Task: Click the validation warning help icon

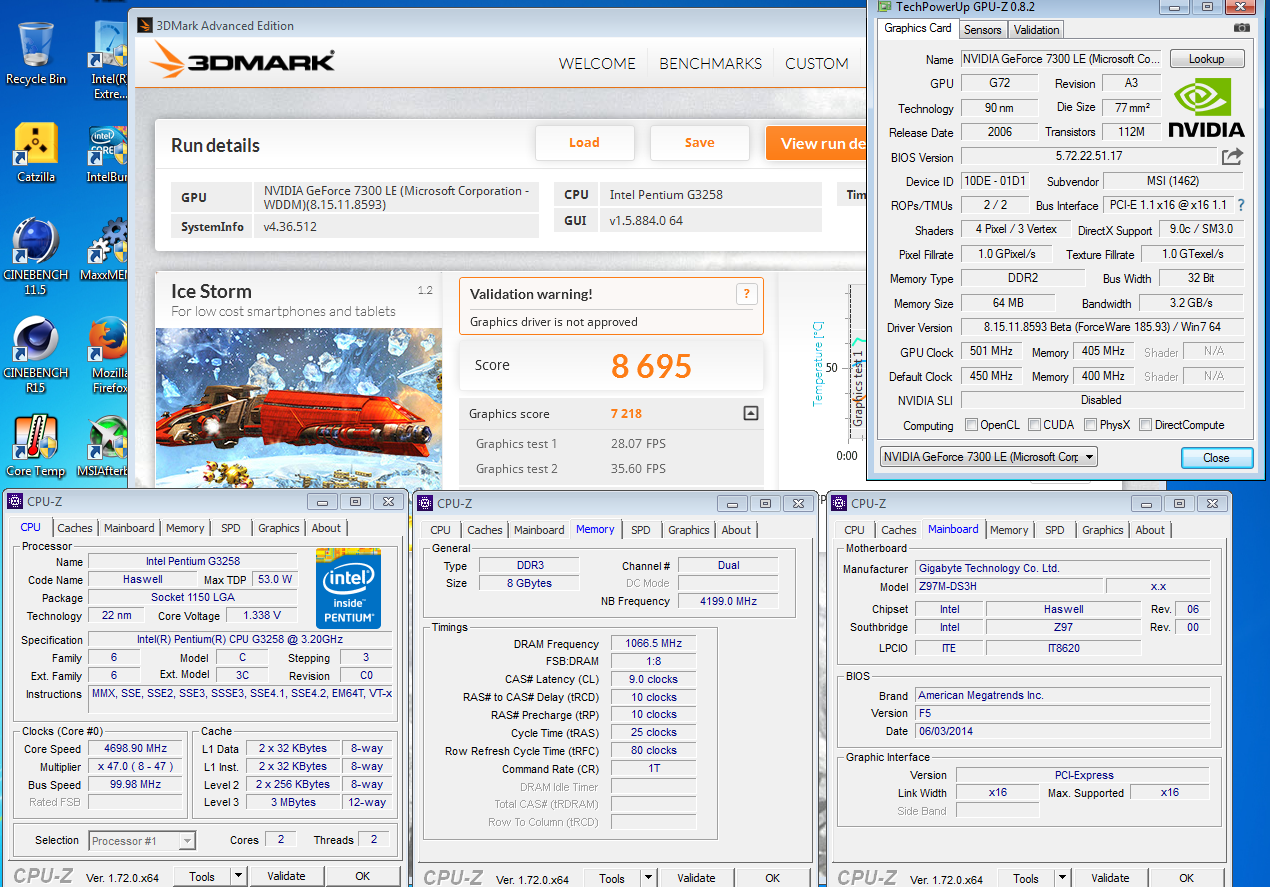Action: [x=745, y=294]
